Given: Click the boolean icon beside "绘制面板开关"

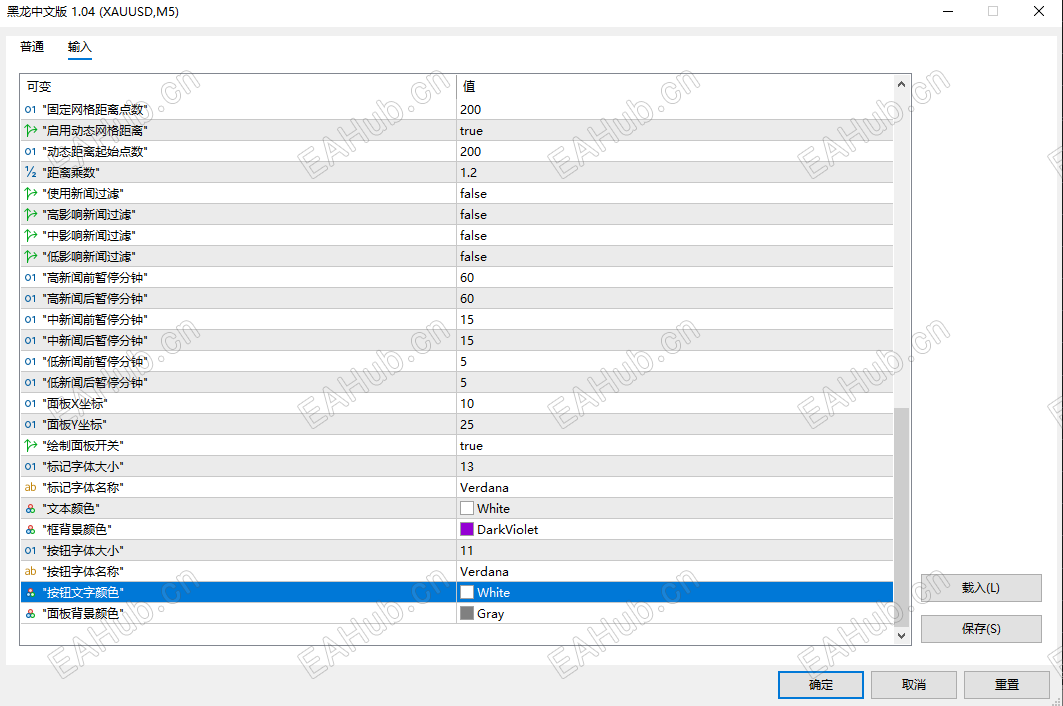Looking at the screenshot, I should [31, 446].
